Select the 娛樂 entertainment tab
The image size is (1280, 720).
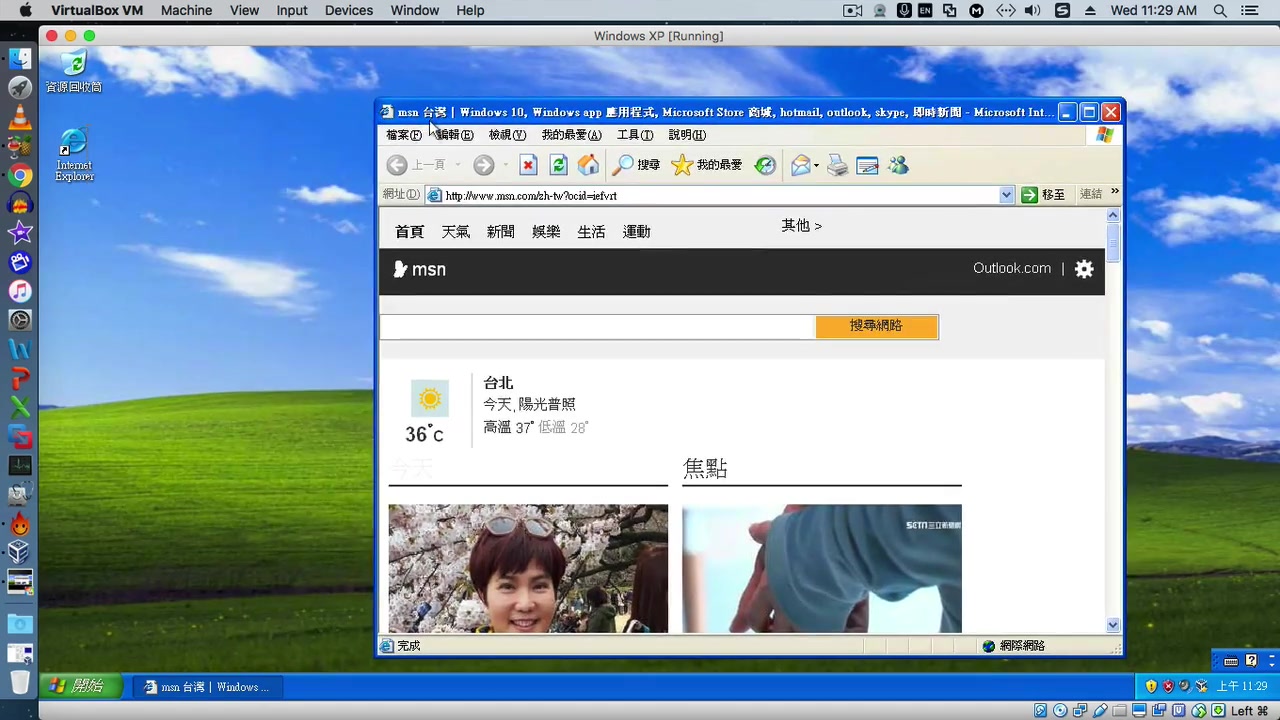(x=546, y=232)
